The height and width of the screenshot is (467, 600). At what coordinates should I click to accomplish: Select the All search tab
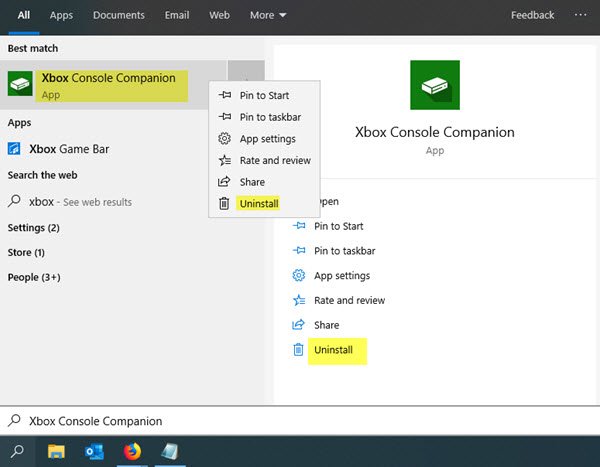tap(23, 15)
